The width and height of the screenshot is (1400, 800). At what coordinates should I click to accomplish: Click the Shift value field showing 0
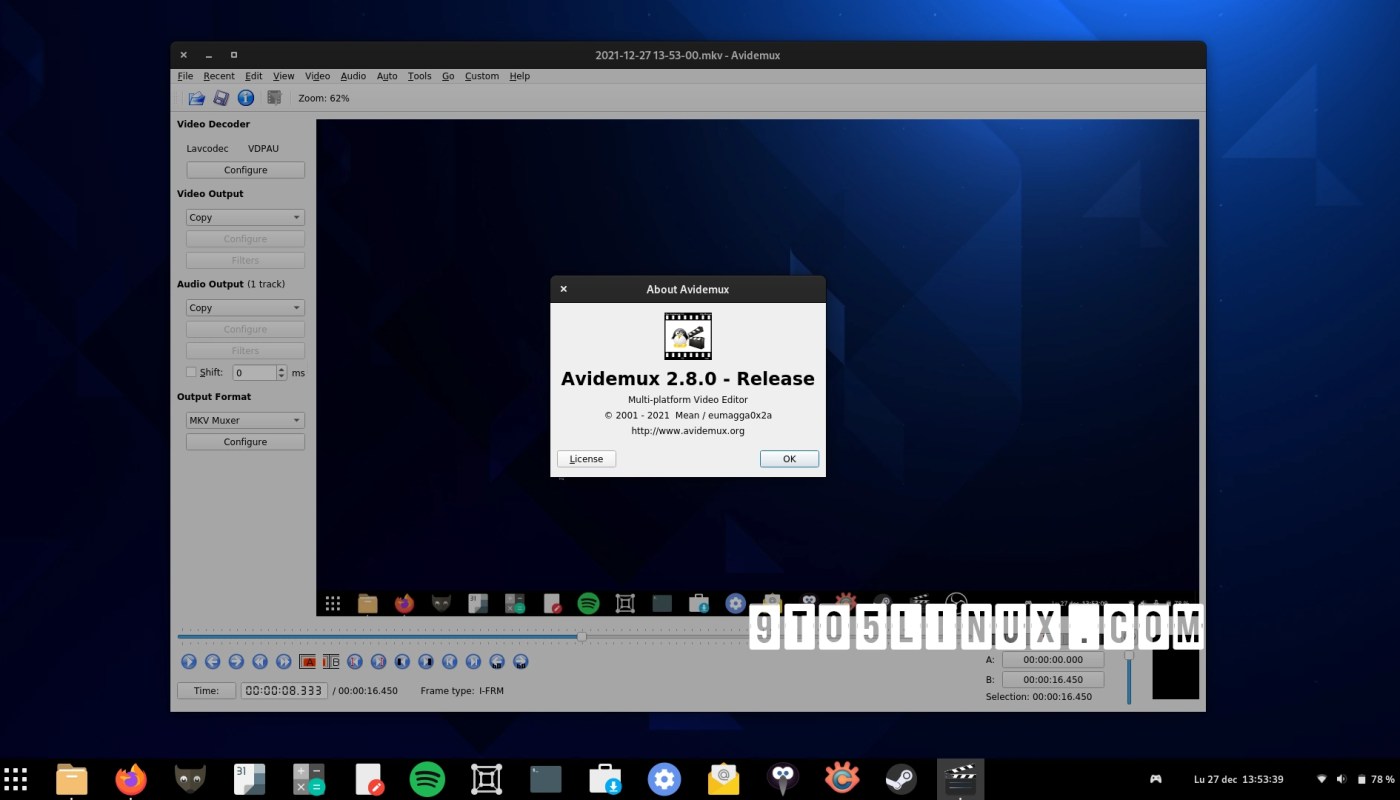[254, 372]
